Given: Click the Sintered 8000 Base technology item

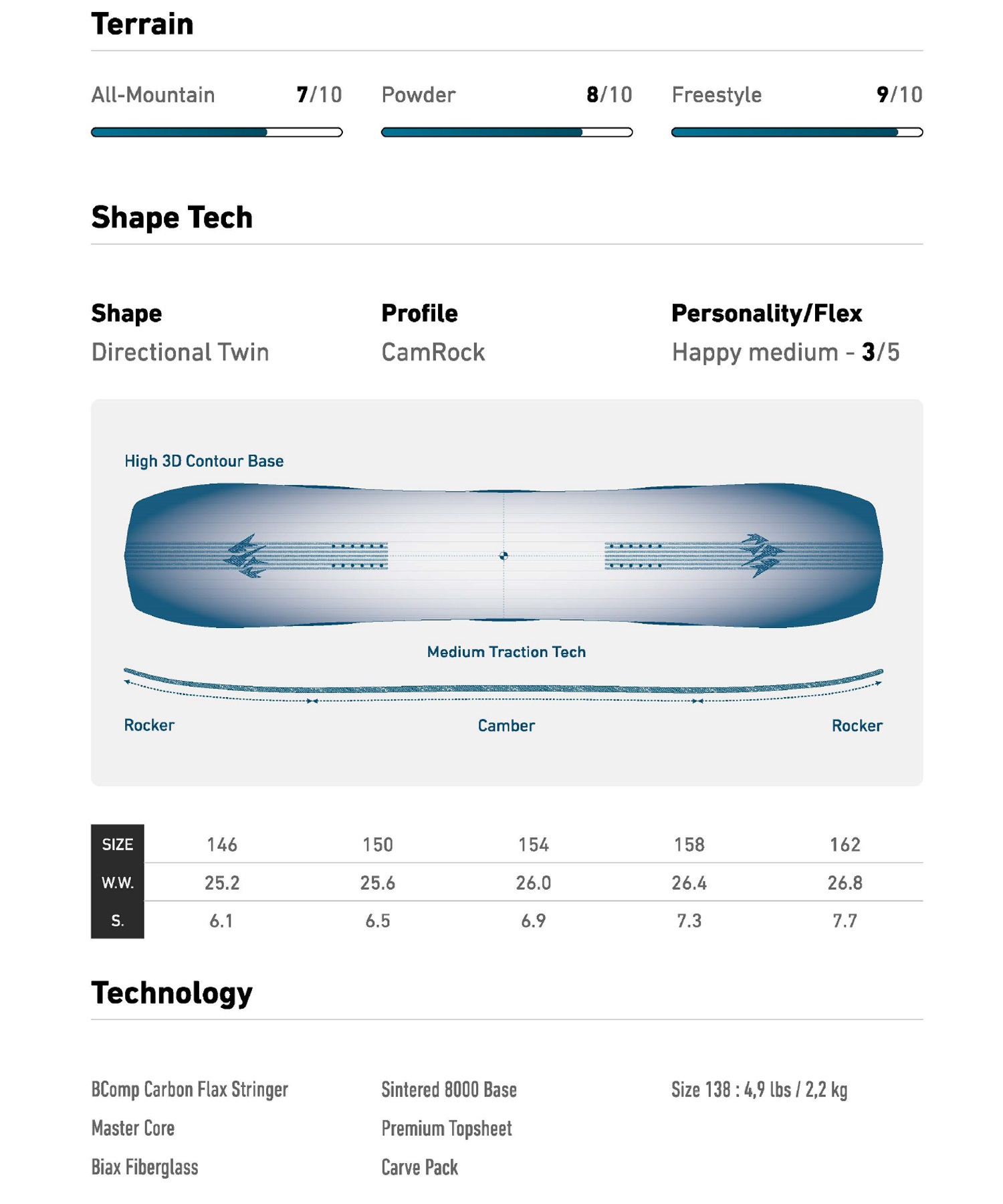Looking at the screenshot, I should pos(449,1090).
